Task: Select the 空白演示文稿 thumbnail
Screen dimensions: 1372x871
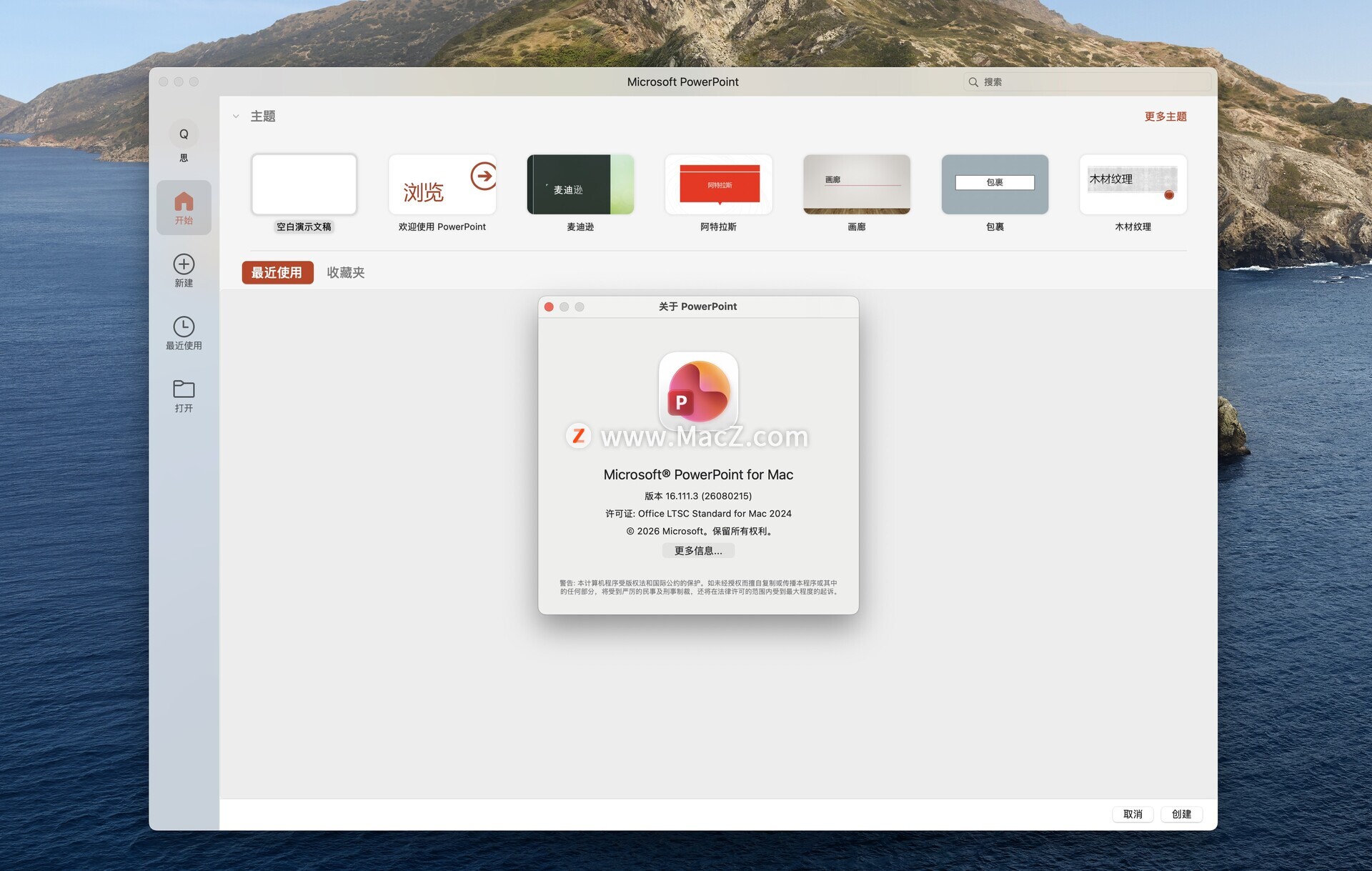Action: click(304, 184)
